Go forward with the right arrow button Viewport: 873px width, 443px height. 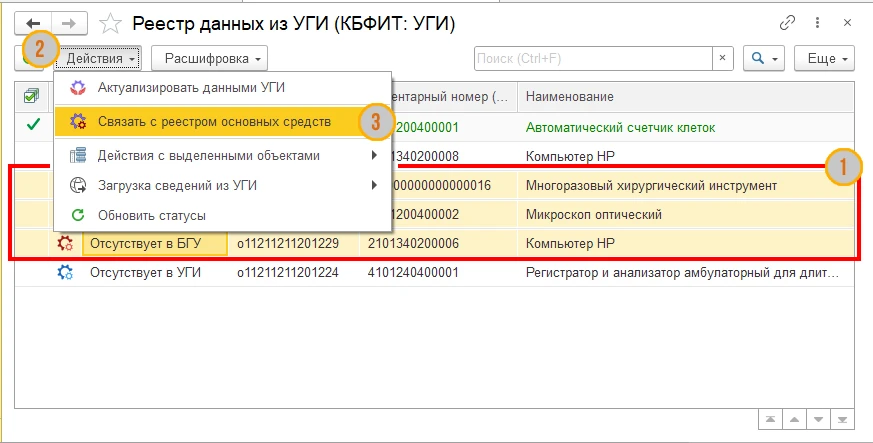(70, 23)
